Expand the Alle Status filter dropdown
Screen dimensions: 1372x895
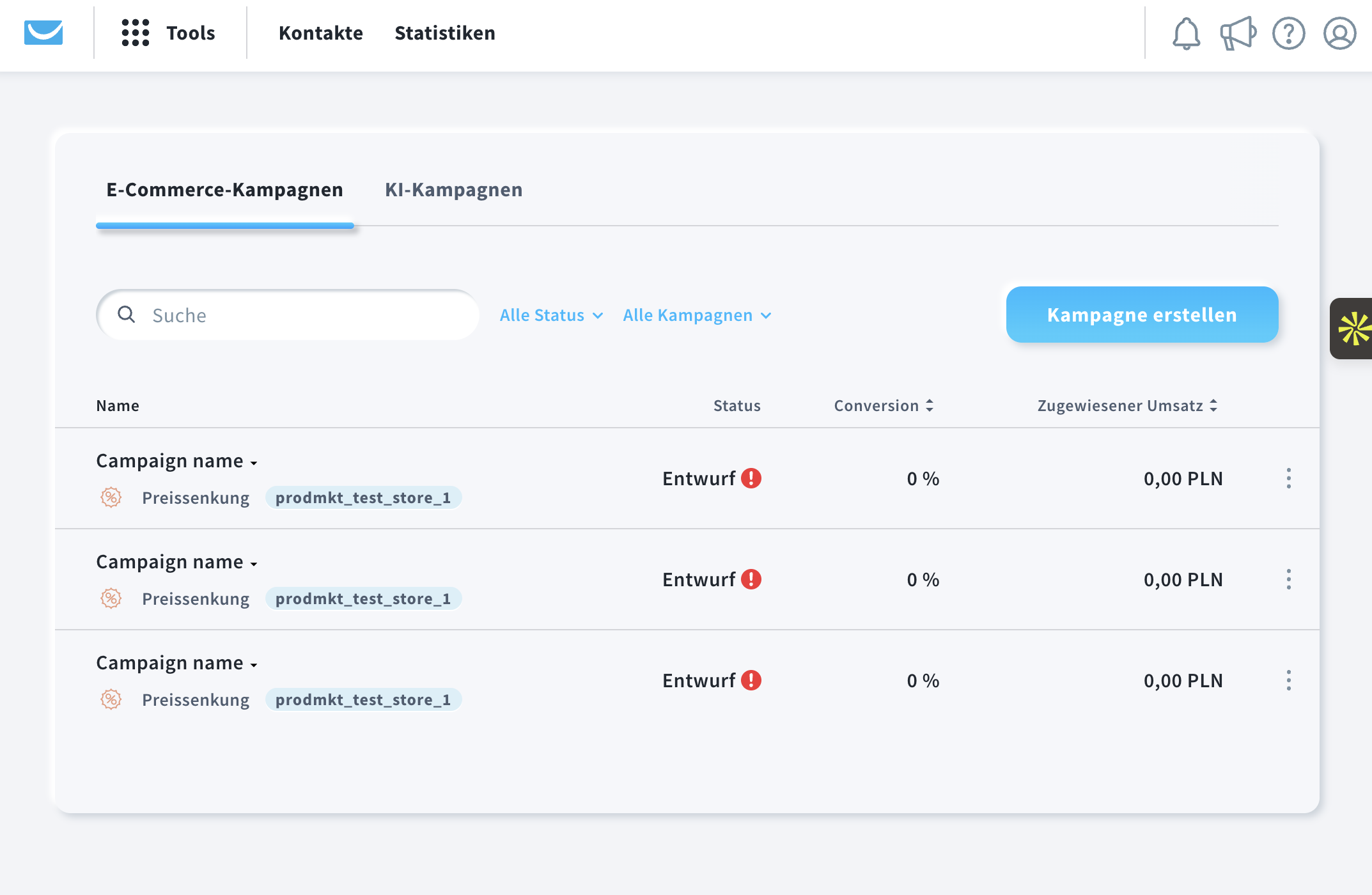coord(551,315)
